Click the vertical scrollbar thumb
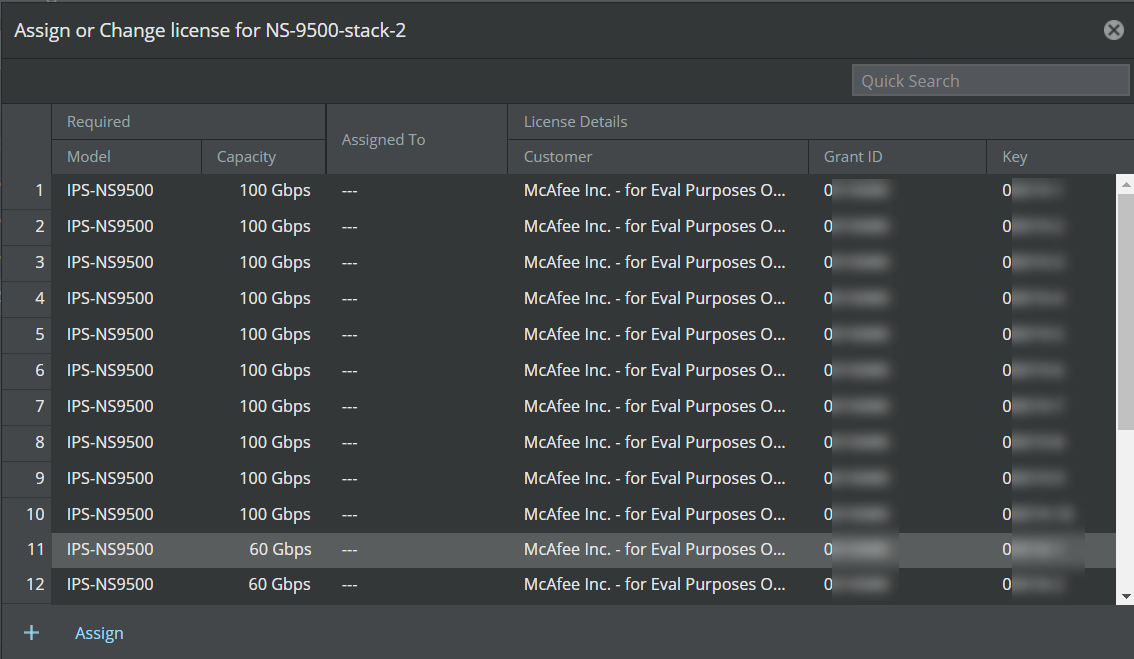The width and height of the screenshot is (1134, 659). pos(1125,311)
